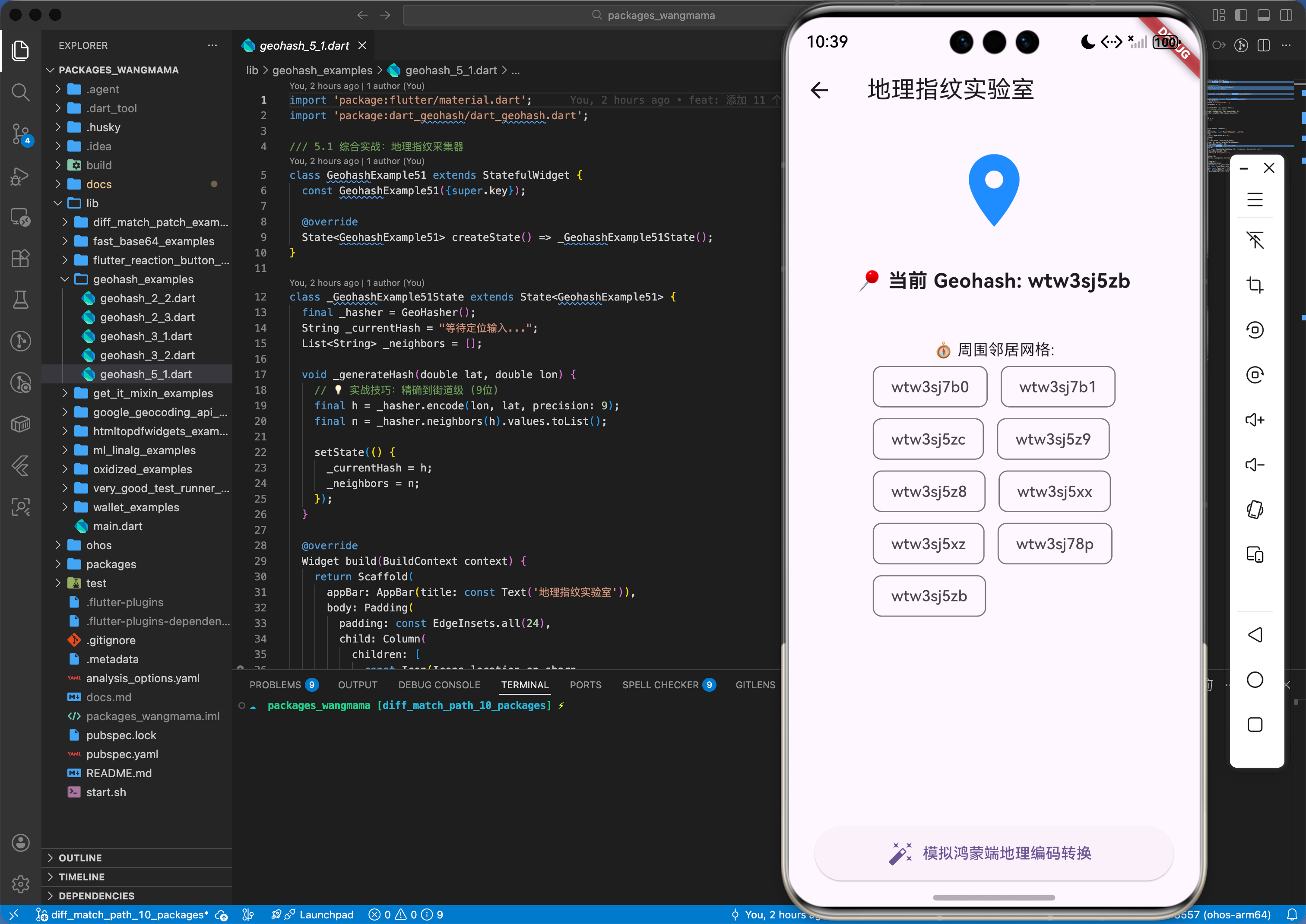Toggle panel visibility layout icon
1306x924 pixels.
pos(1263,16)
